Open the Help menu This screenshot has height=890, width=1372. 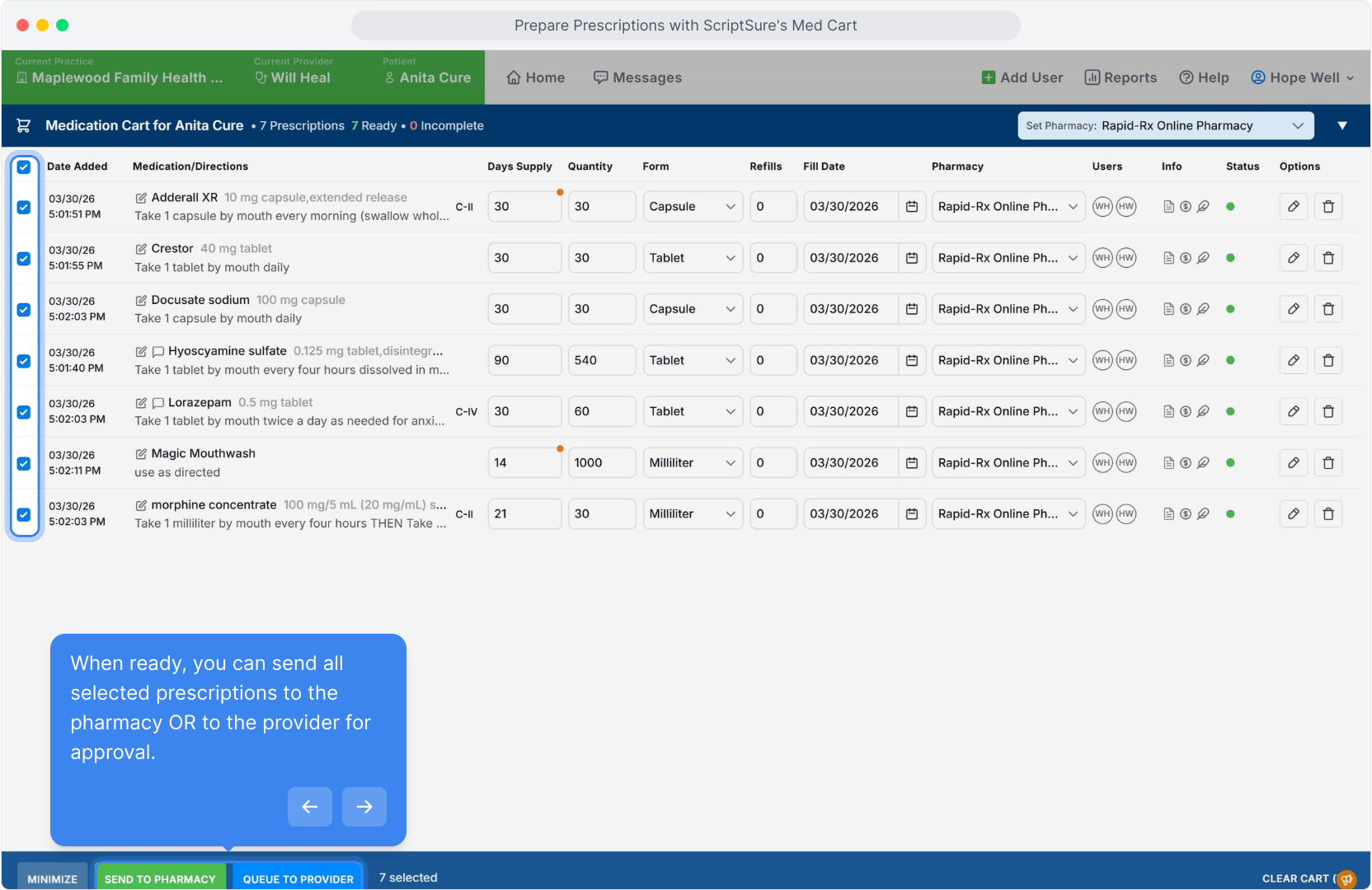point(1204,77)
